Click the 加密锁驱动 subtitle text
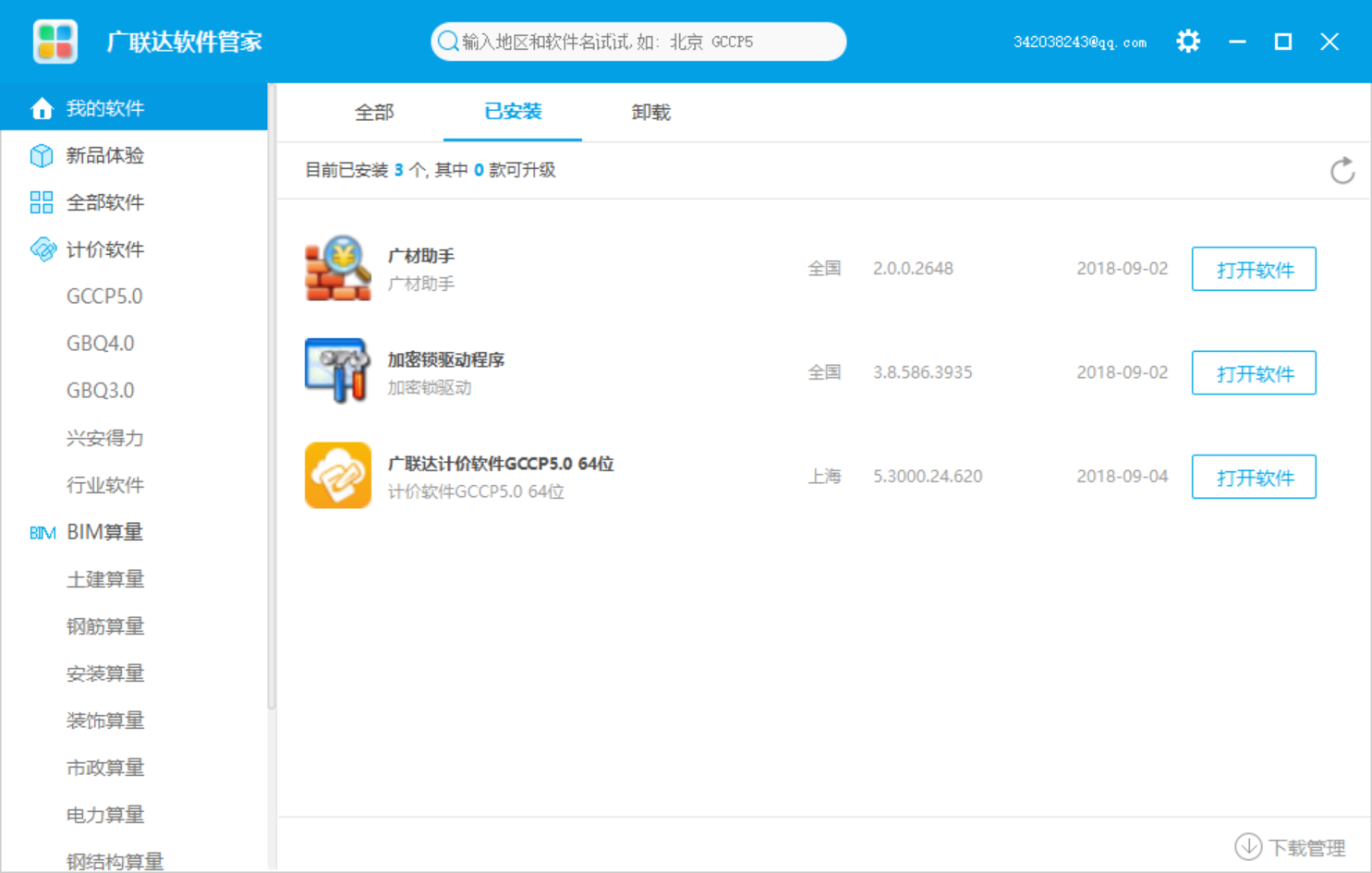 click(x=430, y=388)
